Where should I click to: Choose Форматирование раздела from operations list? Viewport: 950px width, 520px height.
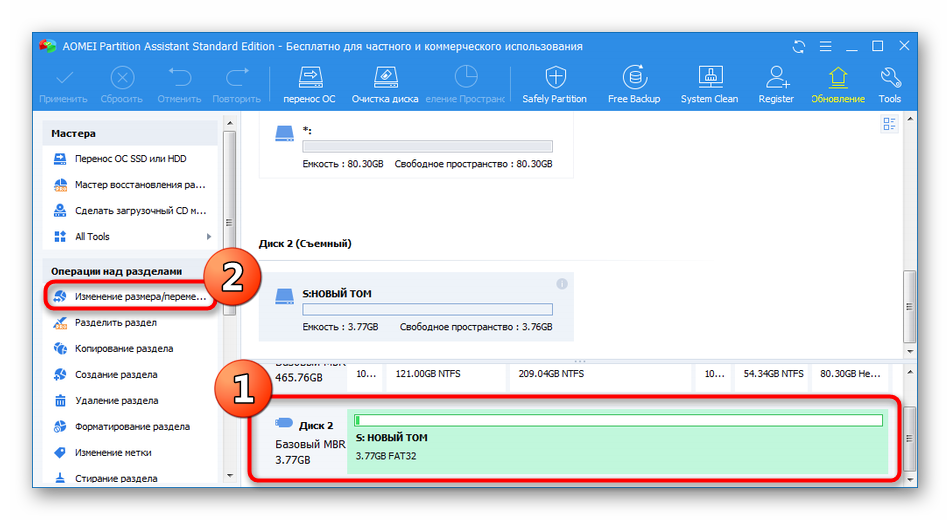point(130,427)
